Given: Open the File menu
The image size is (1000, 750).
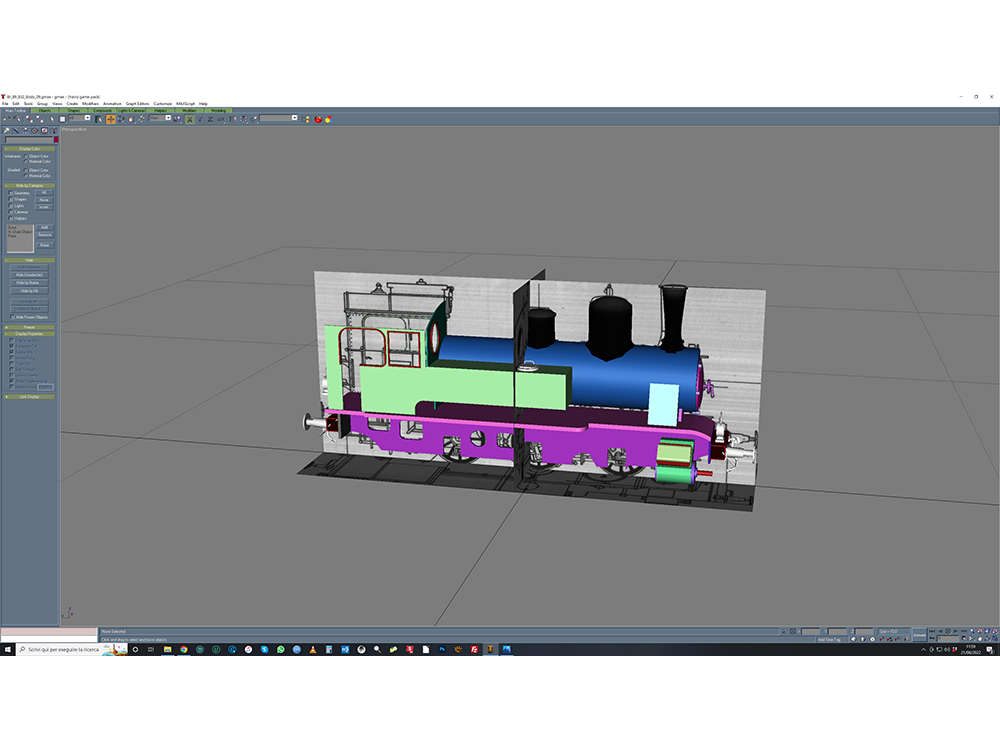Looking at the screenshot, I should [4, 103].
